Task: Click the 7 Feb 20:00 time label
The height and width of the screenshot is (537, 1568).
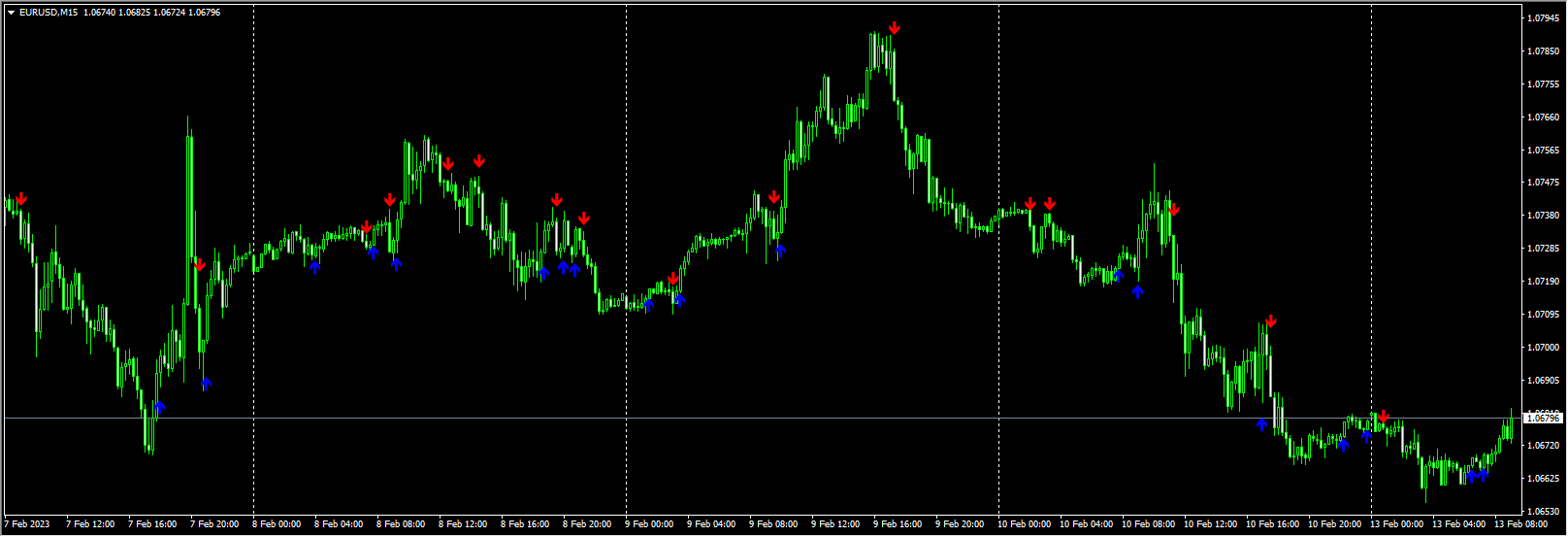Action: click(214, 524)
